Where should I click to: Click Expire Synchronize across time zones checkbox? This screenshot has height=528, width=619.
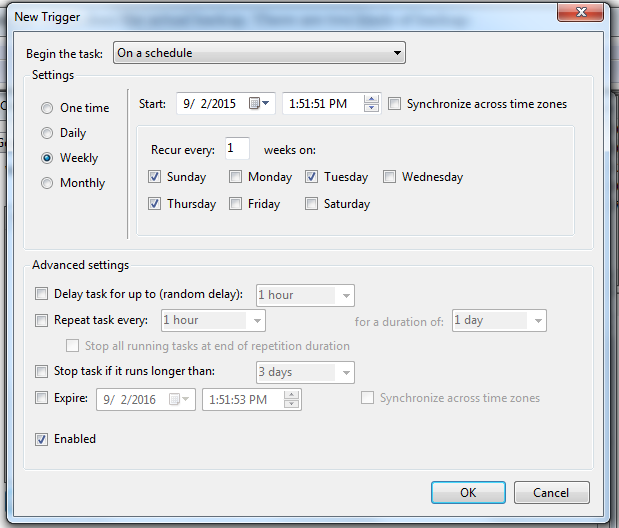pos(368,398)
